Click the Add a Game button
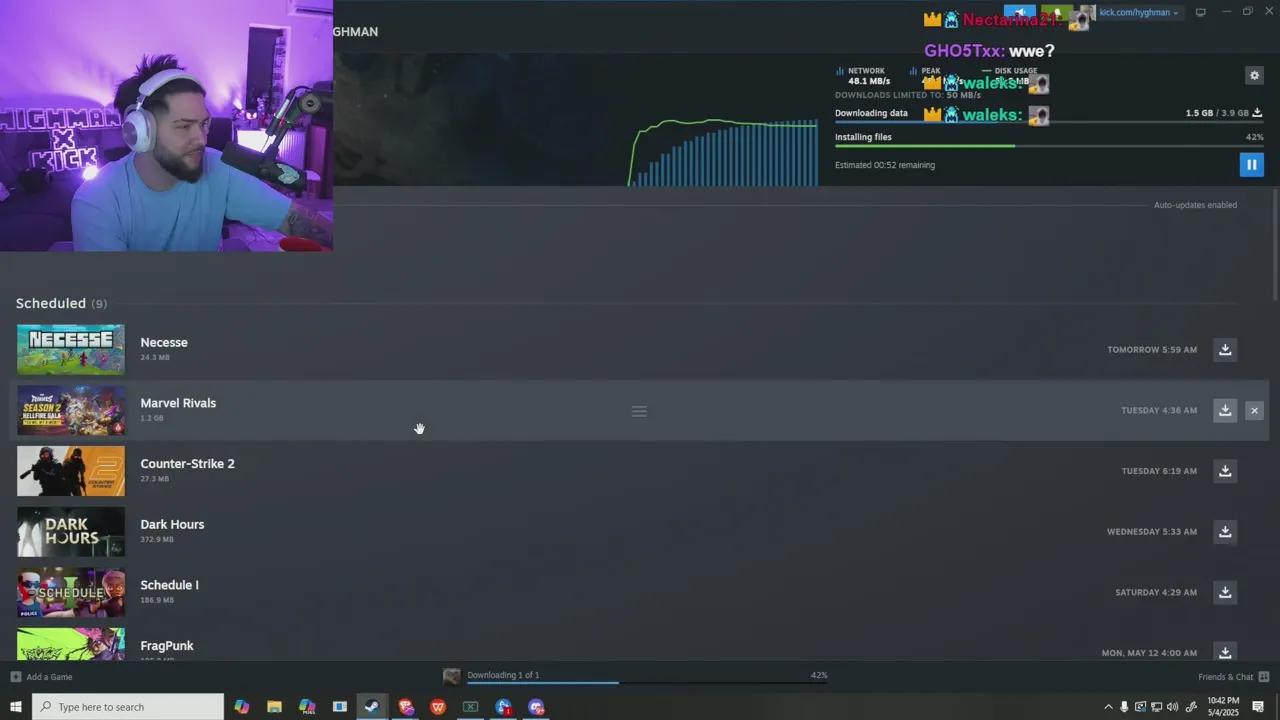This screenshot has width=1280, height=720. (42, 677)
